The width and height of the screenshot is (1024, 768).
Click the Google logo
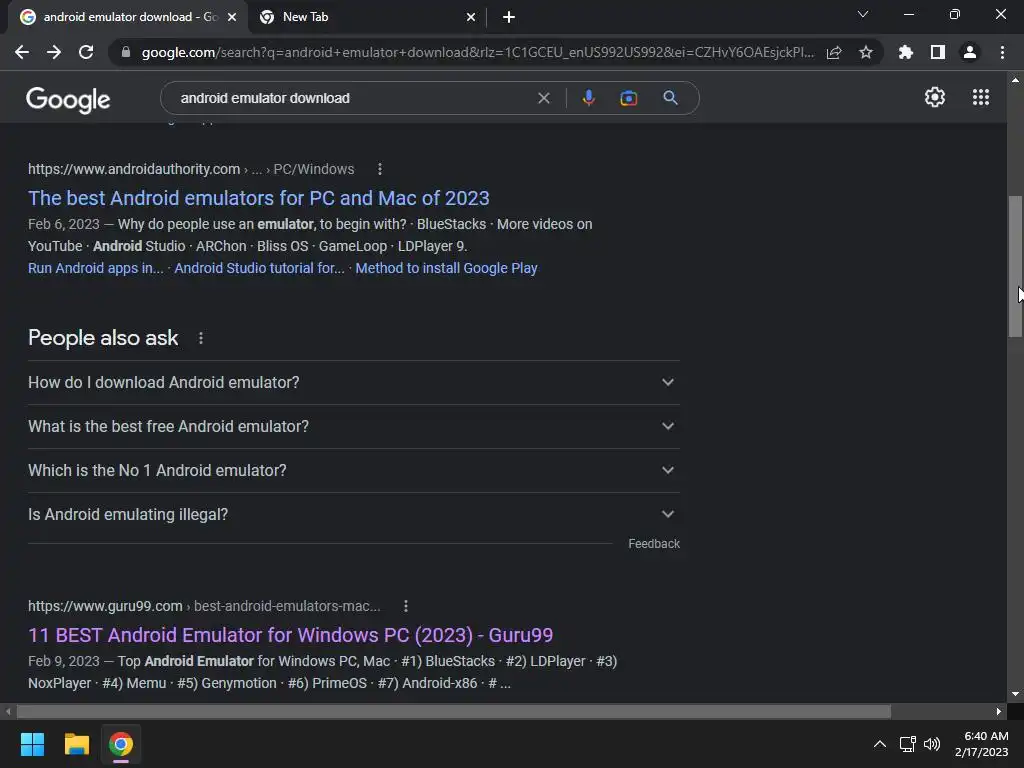coord(68,99)
